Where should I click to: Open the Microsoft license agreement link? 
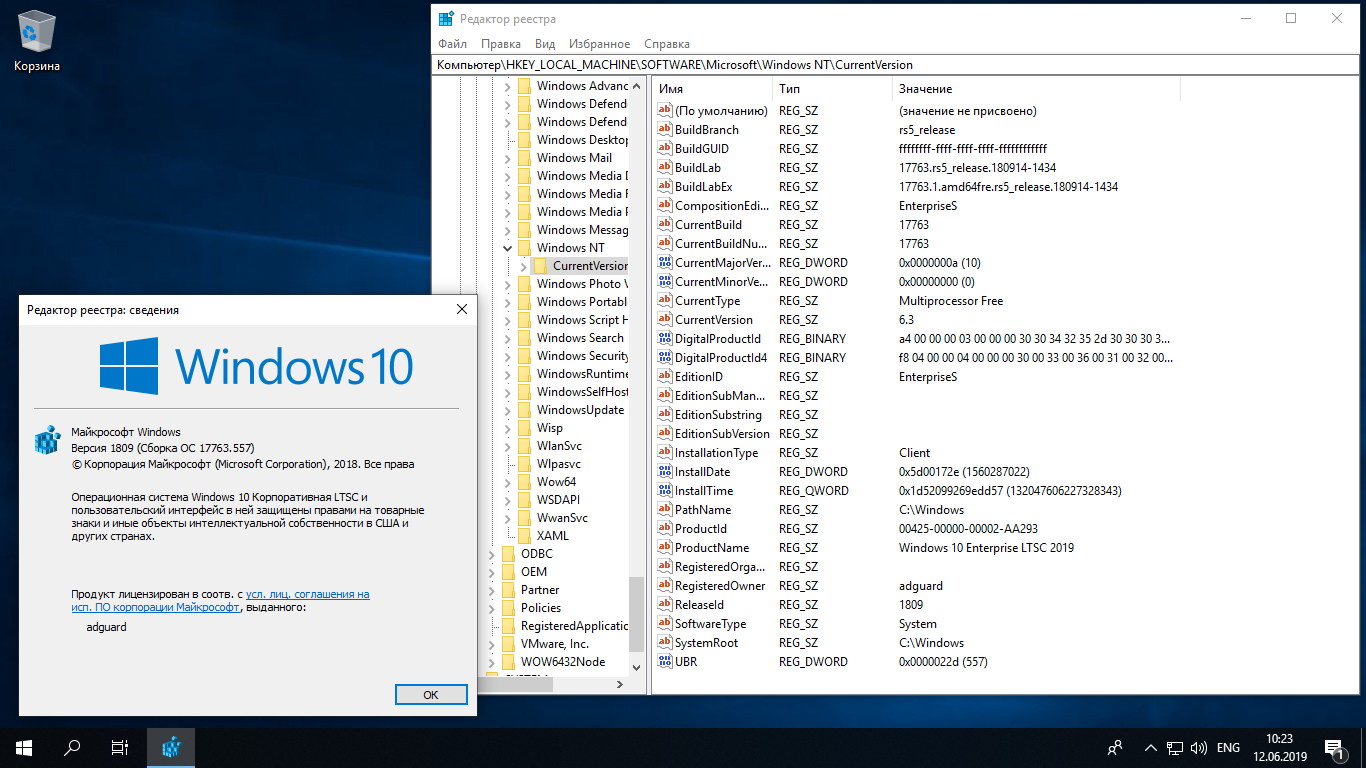(x=220, y=600)
